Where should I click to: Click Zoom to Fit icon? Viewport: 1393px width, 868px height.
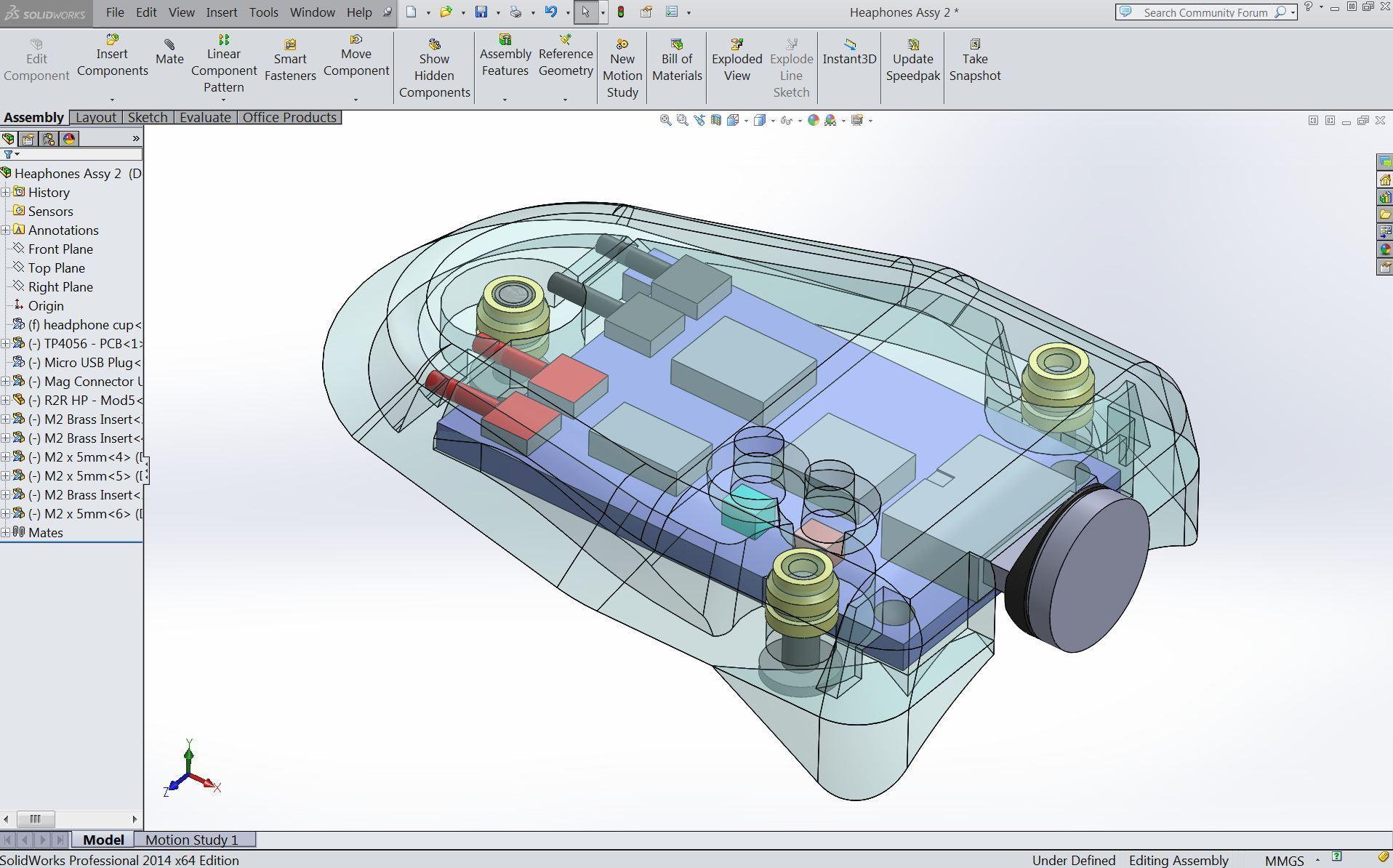(x=665, y=120)
